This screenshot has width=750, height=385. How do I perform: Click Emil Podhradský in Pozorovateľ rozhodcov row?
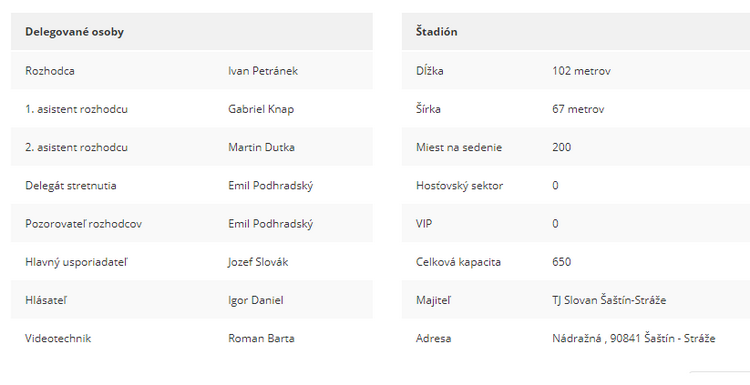pos(270,224)
